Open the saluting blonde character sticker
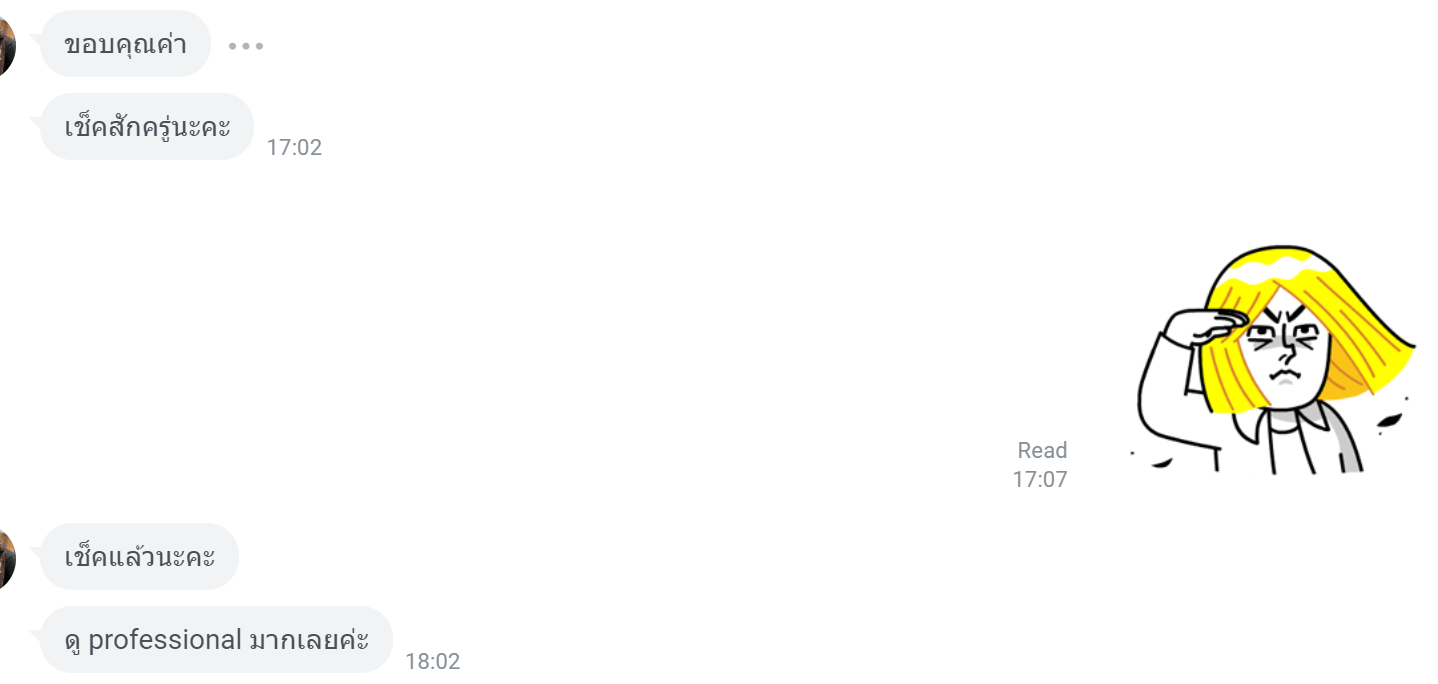Viewport: 1438px width, 684px height. coord(1274,360)
